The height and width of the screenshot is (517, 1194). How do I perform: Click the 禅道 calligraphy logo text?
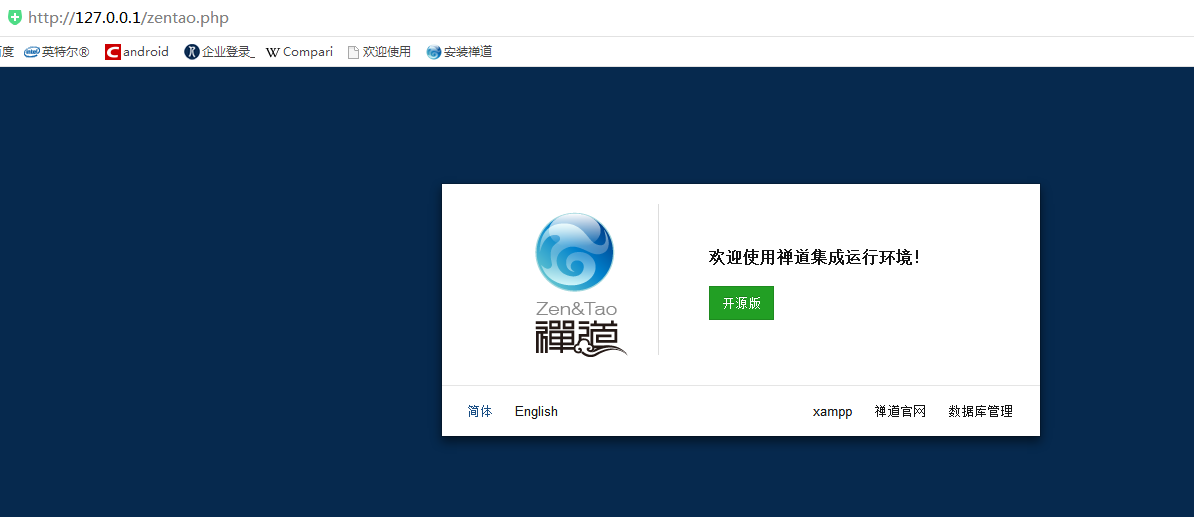(579, 337)
